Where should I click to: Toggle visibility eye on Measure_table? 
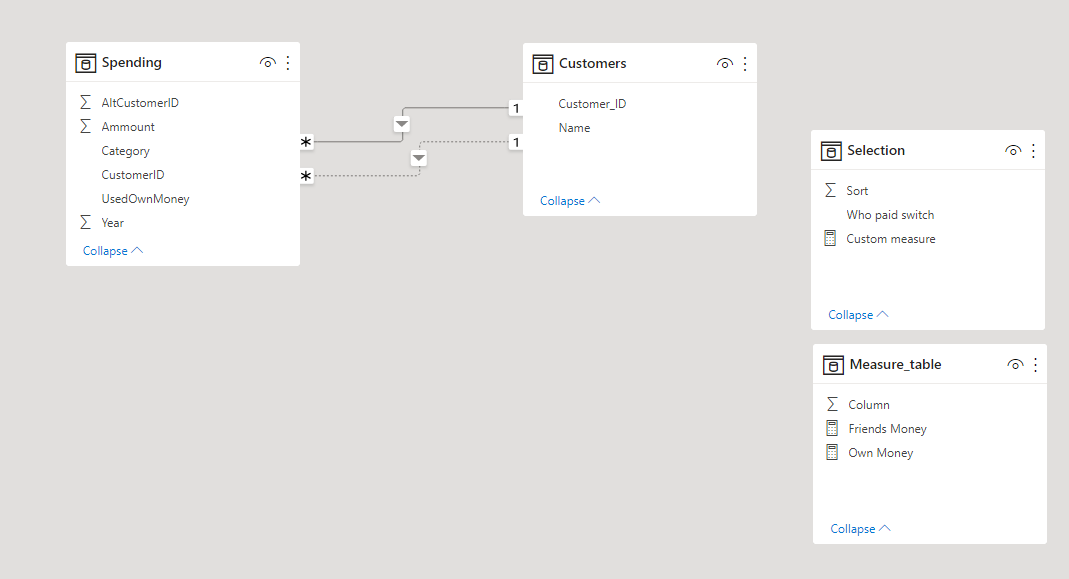tap(1015, 365)
